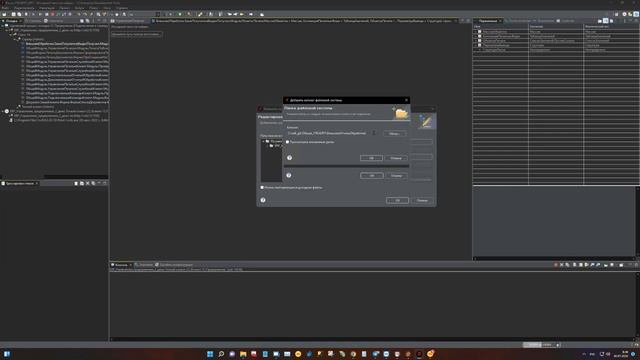Toggle the bottom checkbox in the rearmost dialog
This screenshot has width=640, height=360.
click(x=262, y=187)
